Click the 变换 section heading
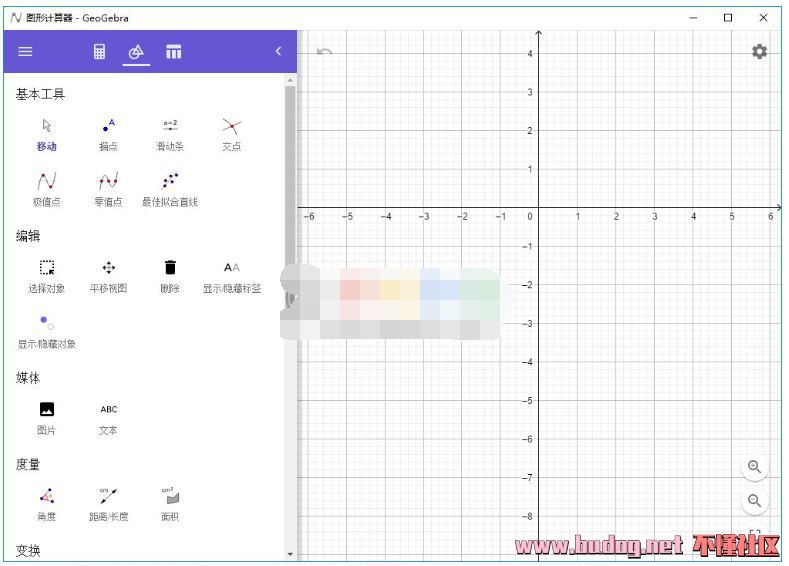 (x=28, y=550)
